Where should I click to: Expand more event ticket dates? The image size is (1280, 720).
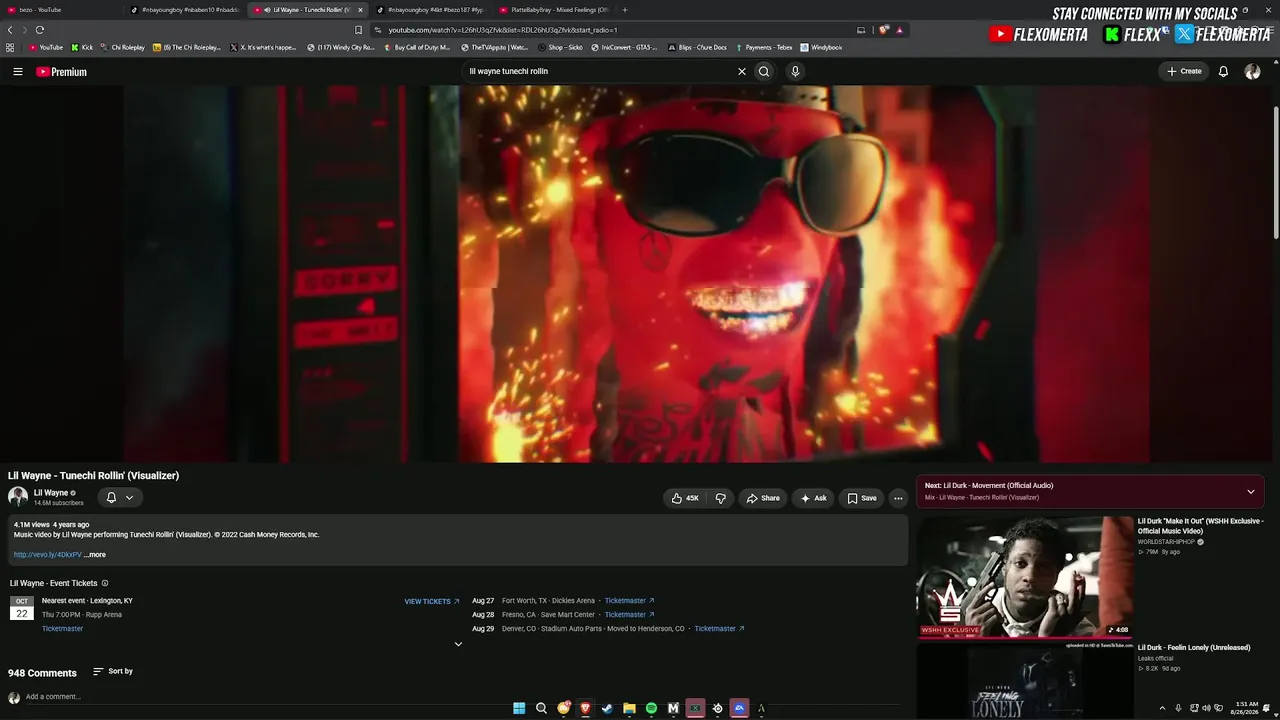[x=458, y=644]
